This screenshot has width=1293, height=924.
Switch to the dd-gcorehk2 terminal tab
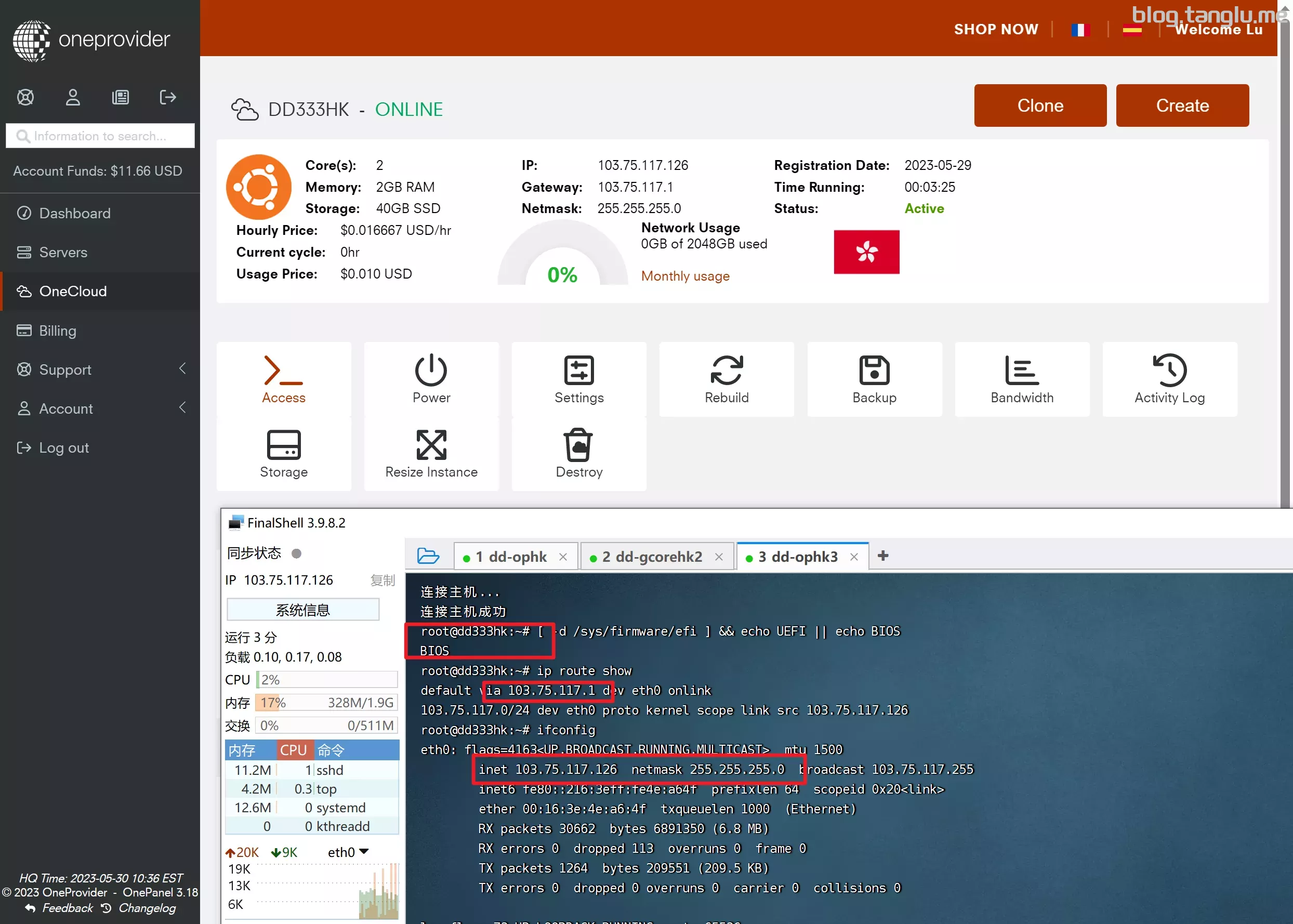[x=651, y=557]
